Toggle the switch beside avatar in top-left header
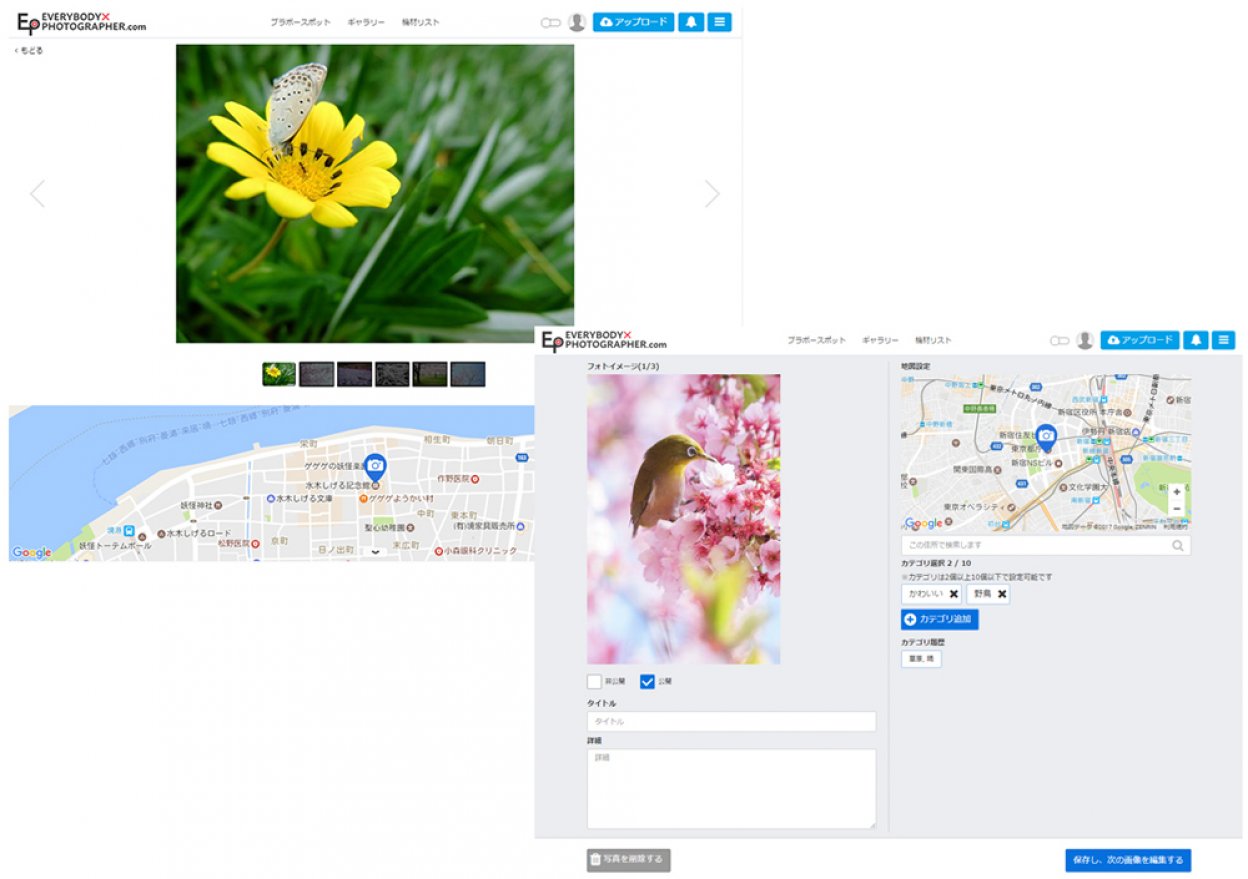This screenshot has height=879, width=1248. (x=550, y=22)
